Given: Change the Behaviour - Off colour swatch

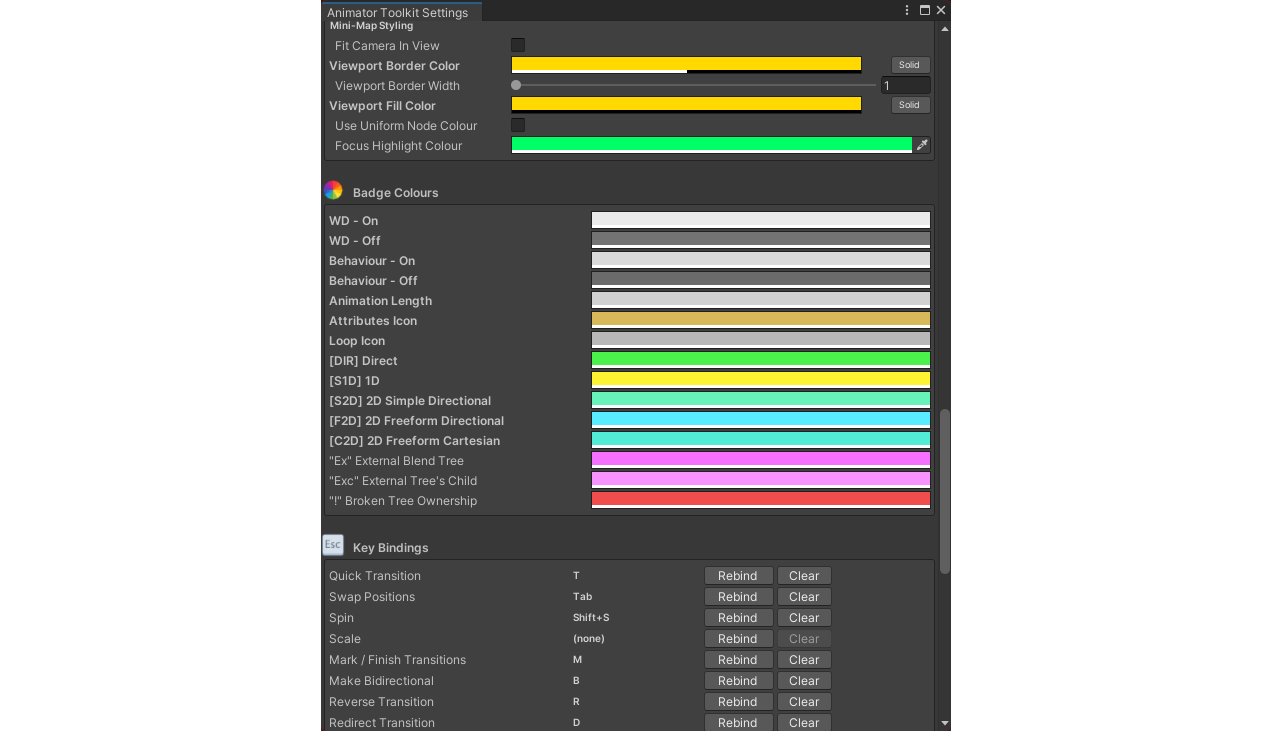Looking at the screenshot, I should (x=761, y=280).
